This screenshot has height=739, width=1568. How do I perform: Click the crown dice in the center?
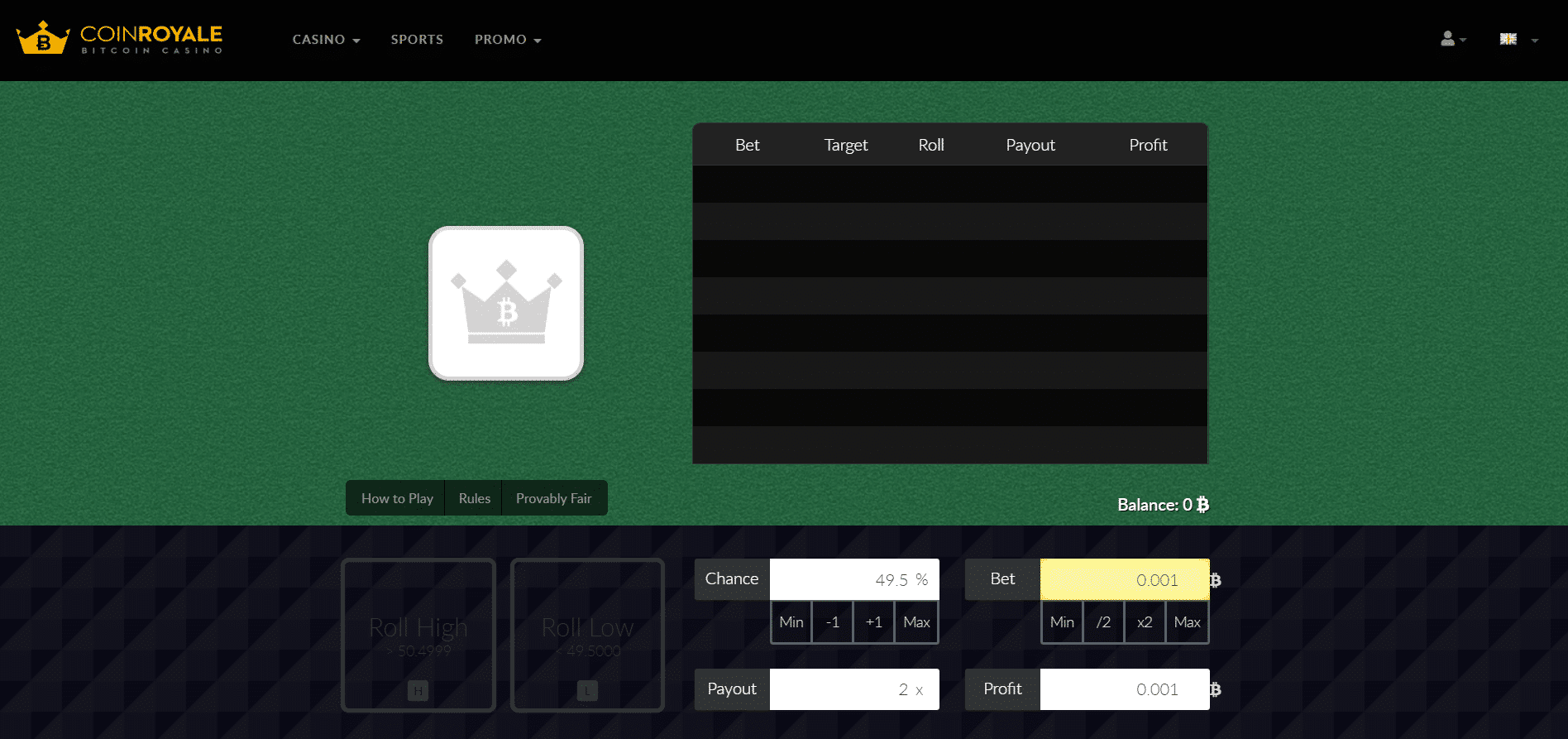[x=506, y=304]
